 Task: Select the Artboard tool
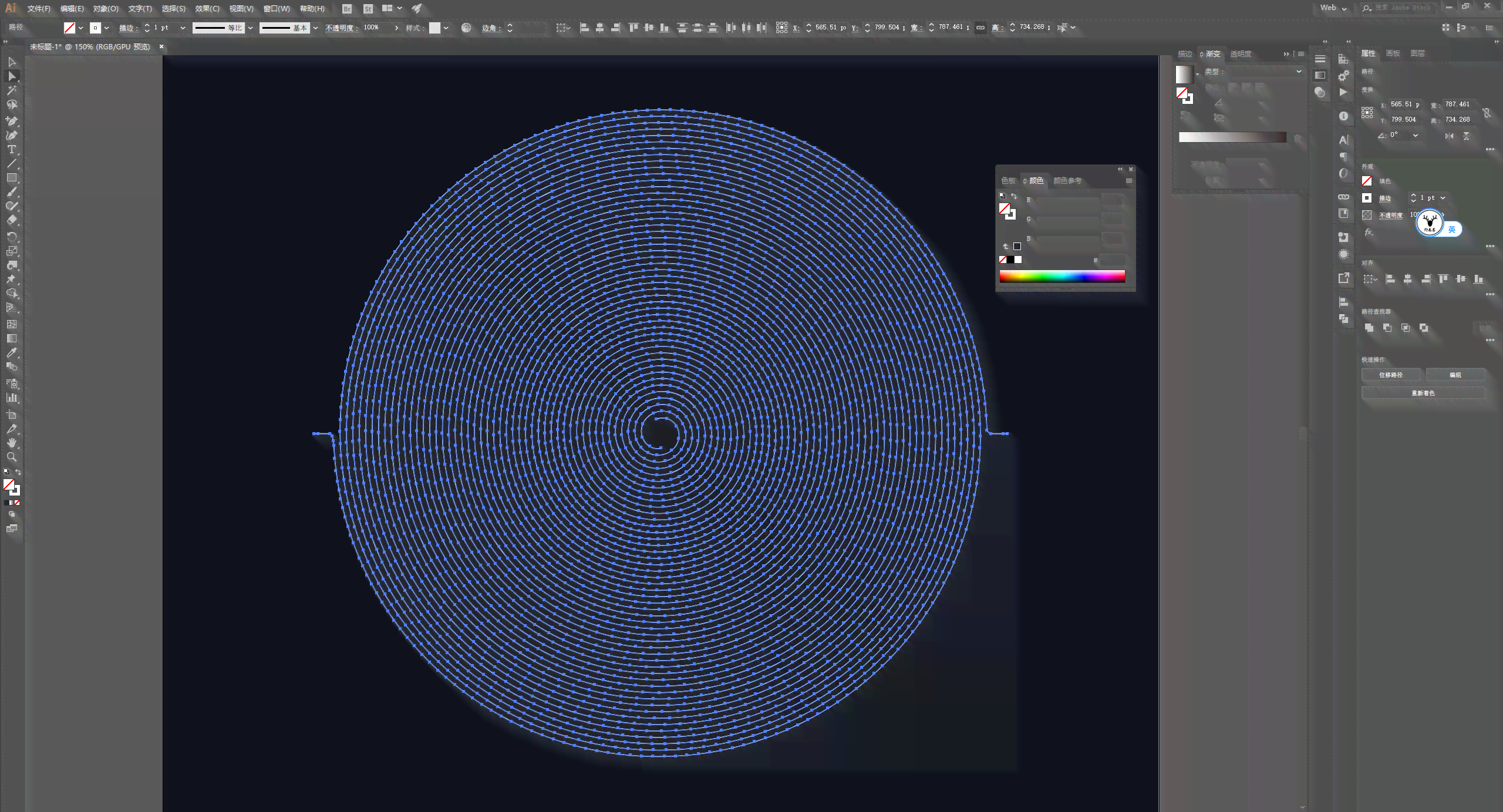pos(12,415)
